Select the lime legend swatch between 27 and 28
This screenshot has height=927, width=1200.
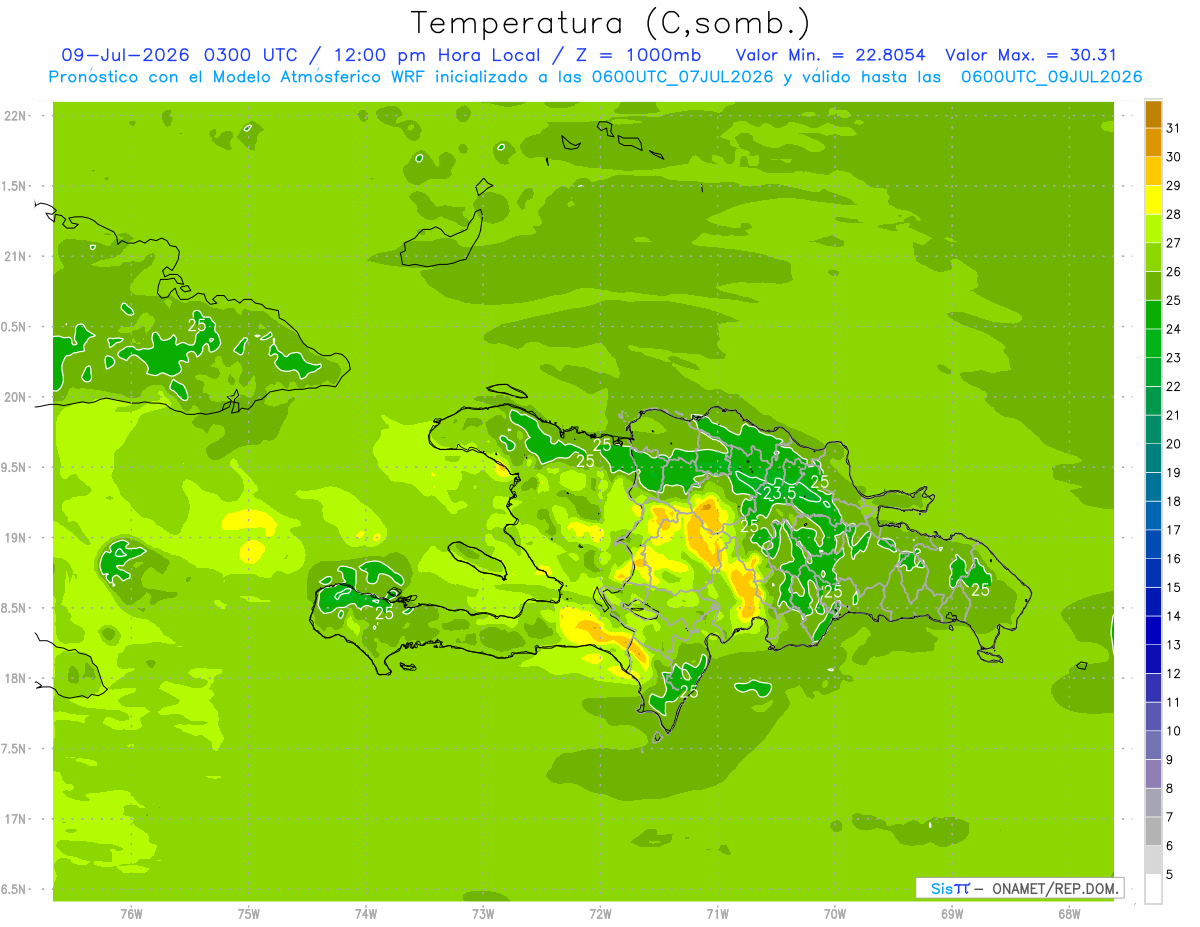(1153, 229)
